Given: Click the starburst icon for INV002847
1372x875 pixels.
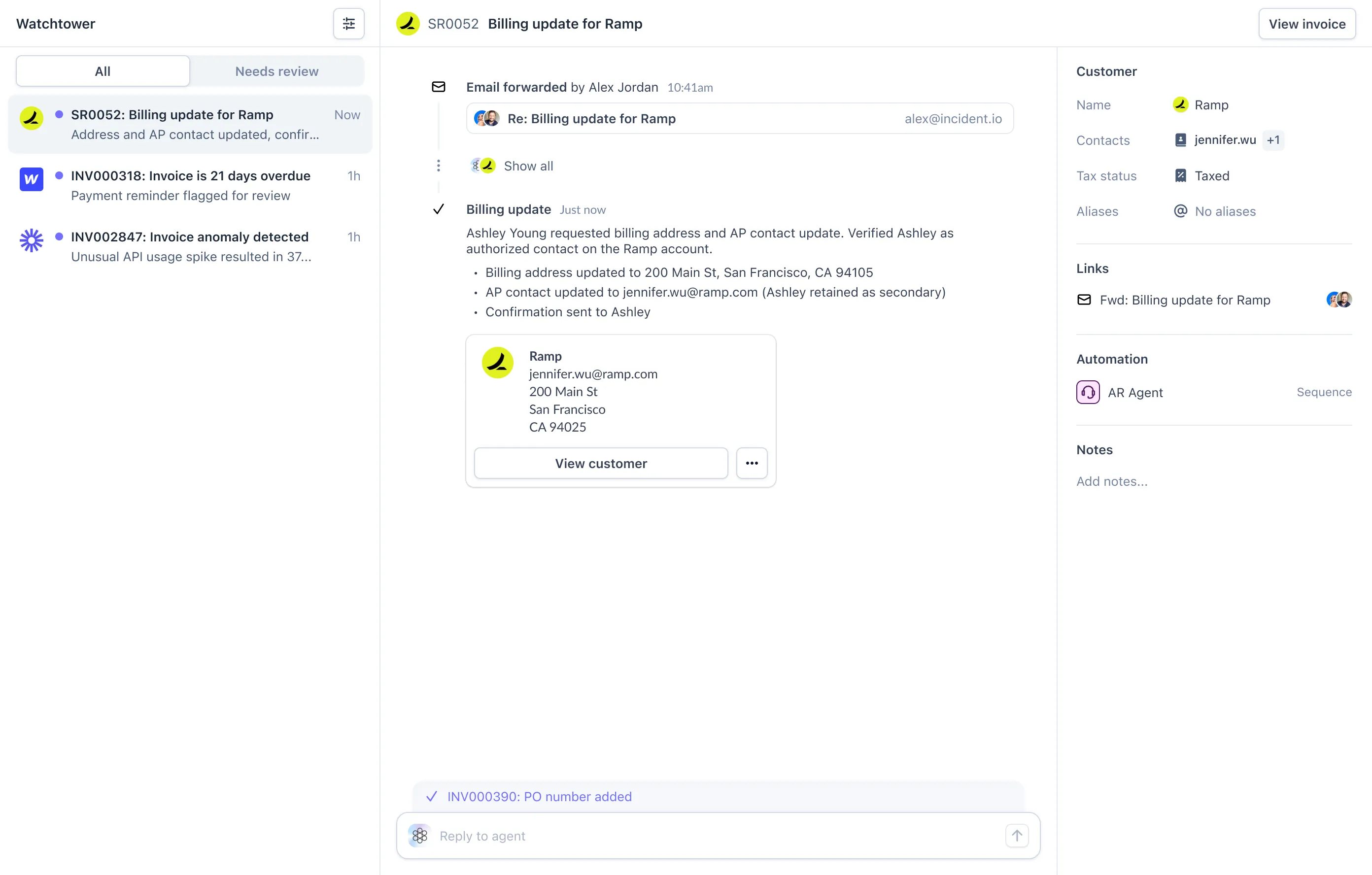Looking at the screenshot, I should coord(32,240).
